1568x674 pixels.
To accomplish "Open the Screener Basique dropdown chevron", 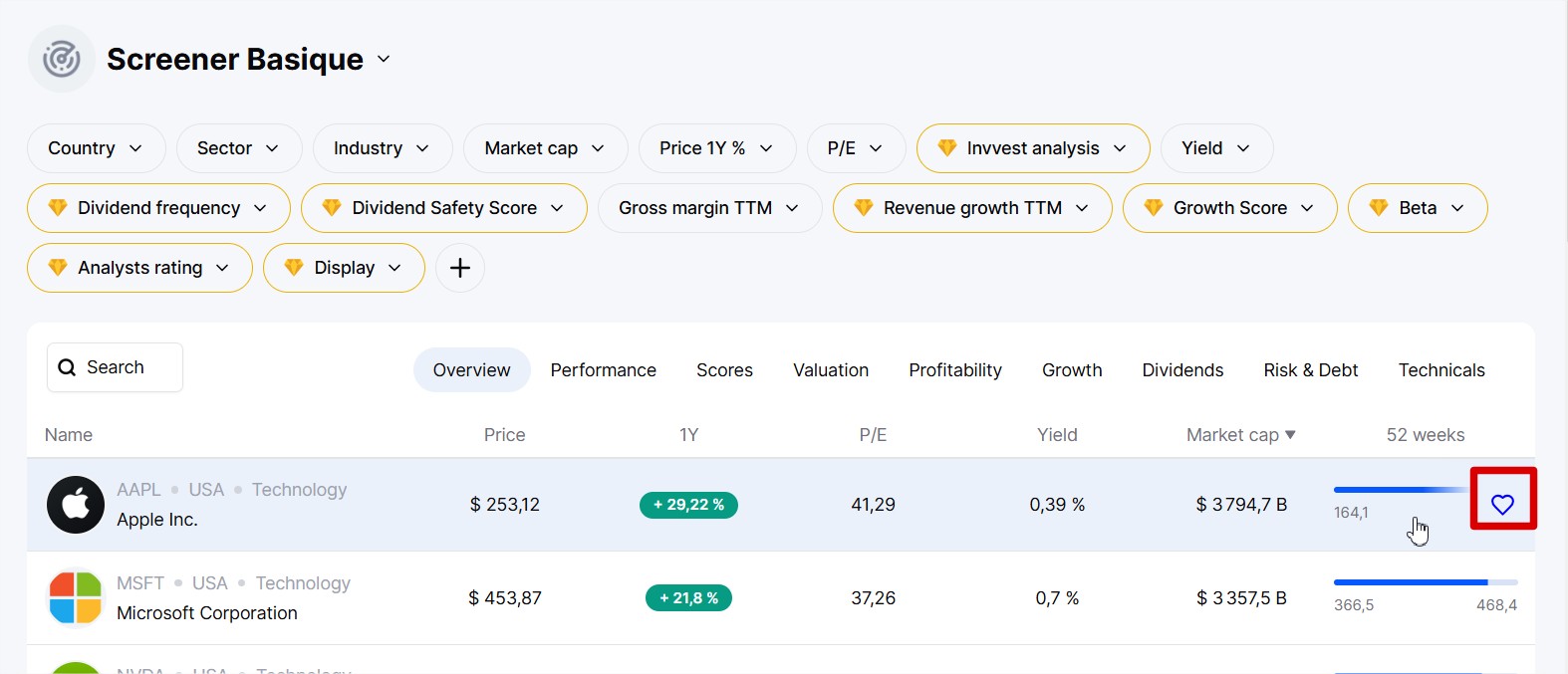I will 384,60.
